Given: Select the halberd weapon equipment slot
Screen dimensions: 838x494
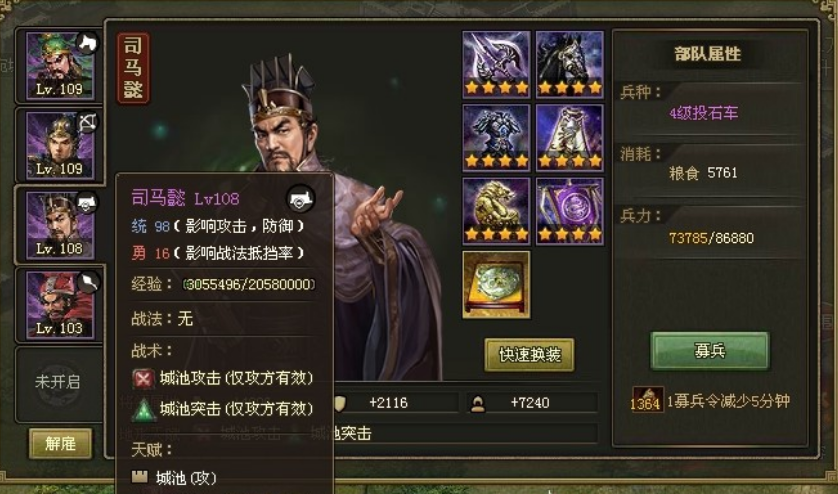Looking at the screenshot, I should [x=496, y=64].
